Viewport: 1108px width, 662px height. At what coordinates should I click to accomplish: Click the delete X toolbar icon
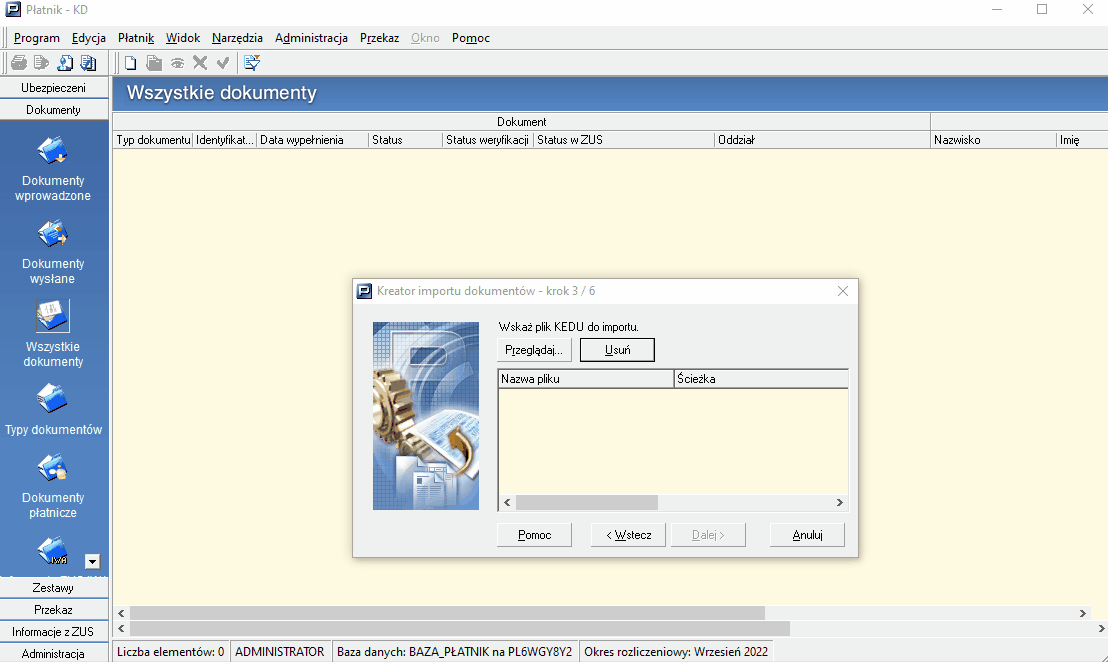200,63
